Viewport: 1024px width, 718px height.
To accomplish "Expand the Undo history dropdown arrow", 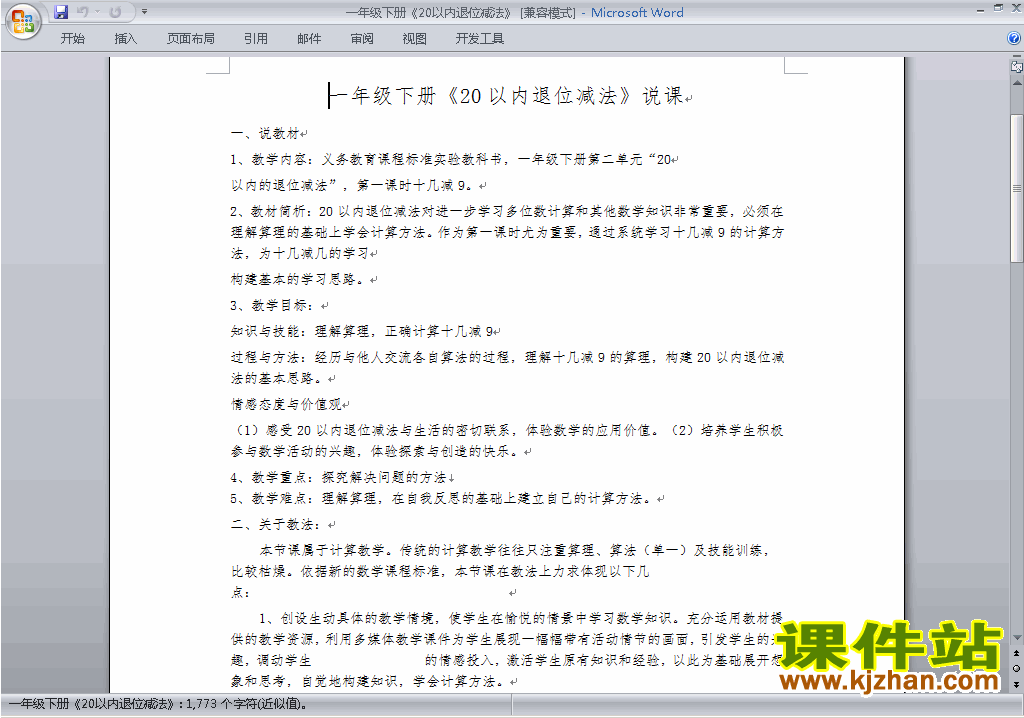I will (x=97, y=12).
